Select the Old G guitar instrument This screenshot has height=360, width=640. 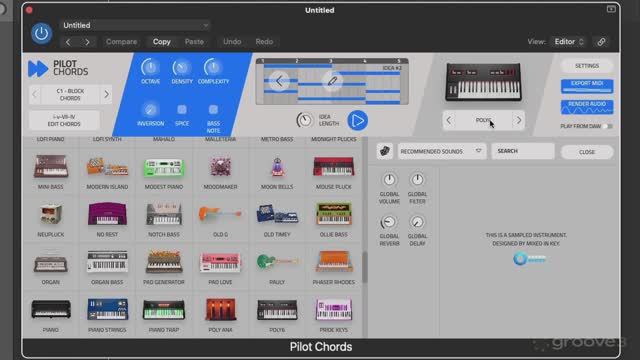click(220, 219)
